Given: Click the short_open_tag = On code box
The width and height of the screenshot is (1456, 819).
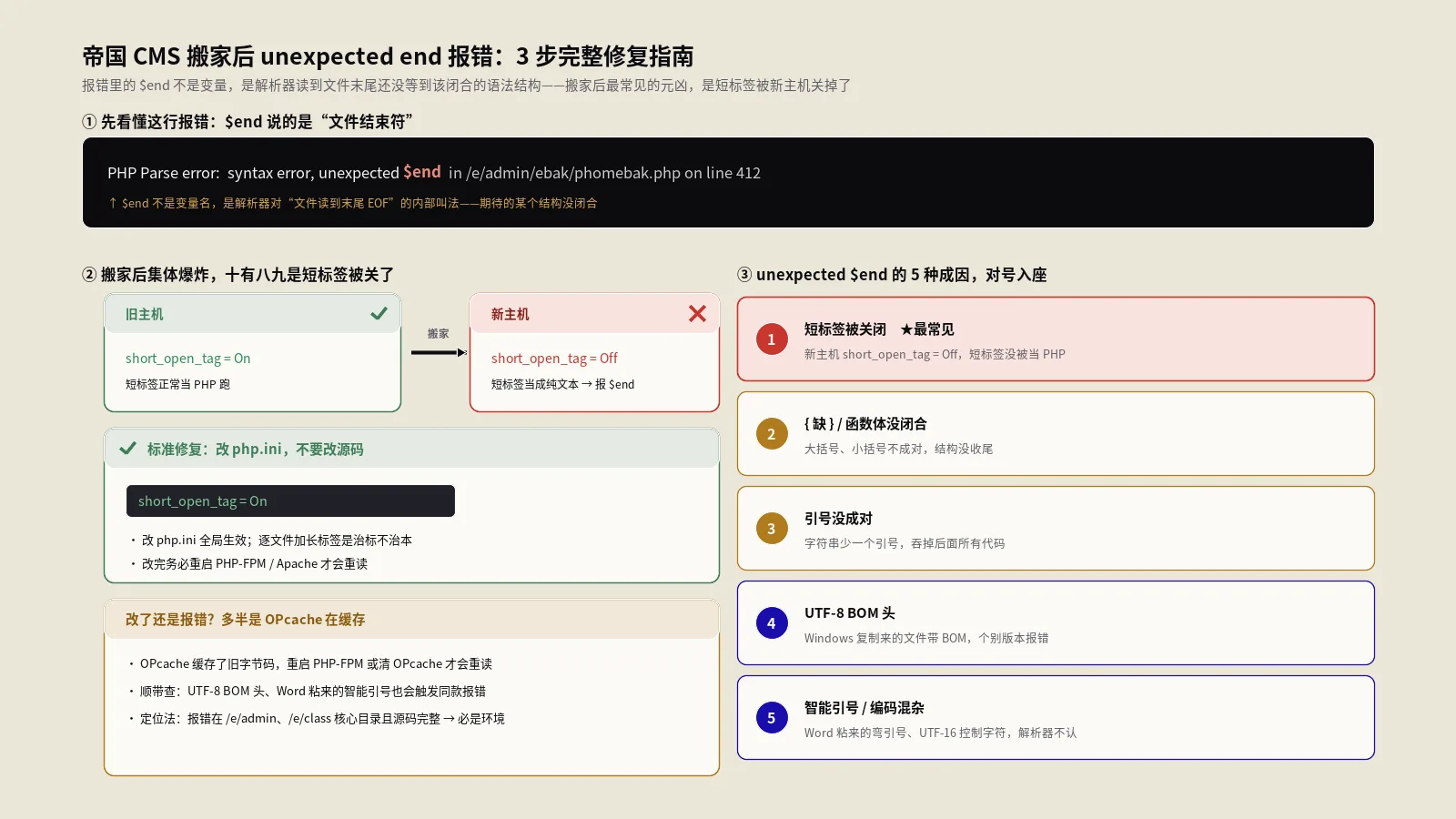Looking at the screenshot, I should [x=290, y=501].
